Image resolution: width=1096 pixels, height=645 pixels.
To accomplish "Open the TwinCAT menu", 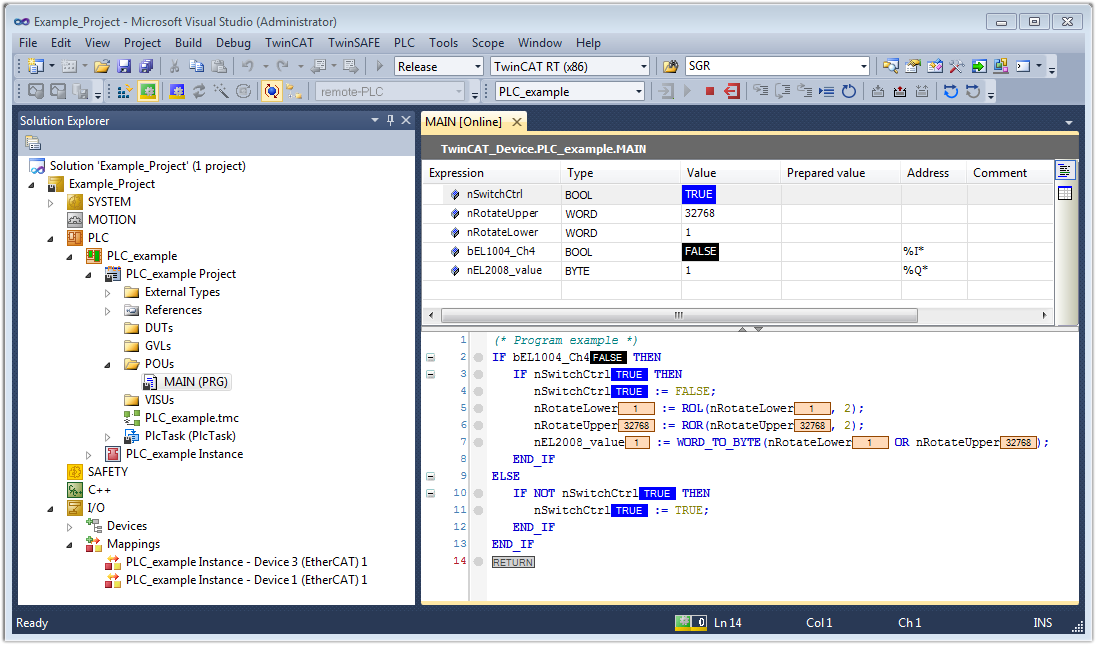I will (x=289, y=43).
